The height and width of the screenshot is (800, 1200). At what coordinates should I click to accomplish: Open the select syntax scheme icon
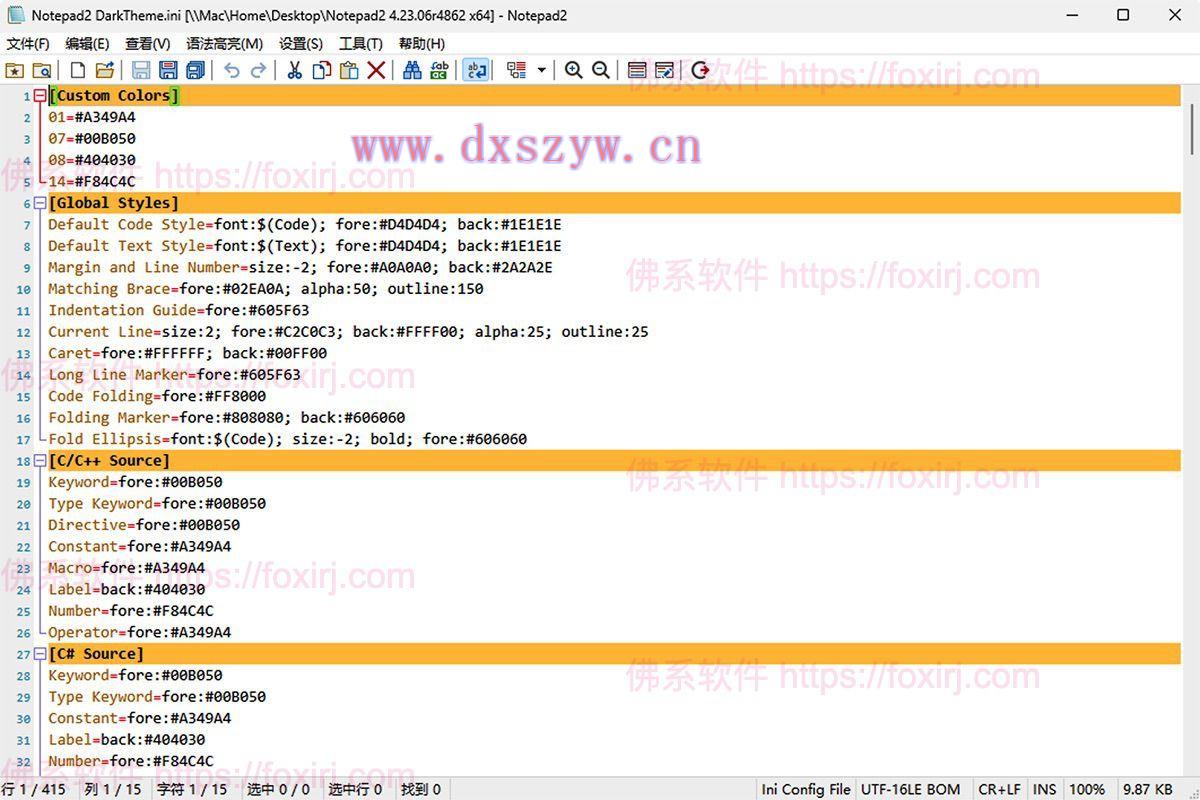coord(637,70)
